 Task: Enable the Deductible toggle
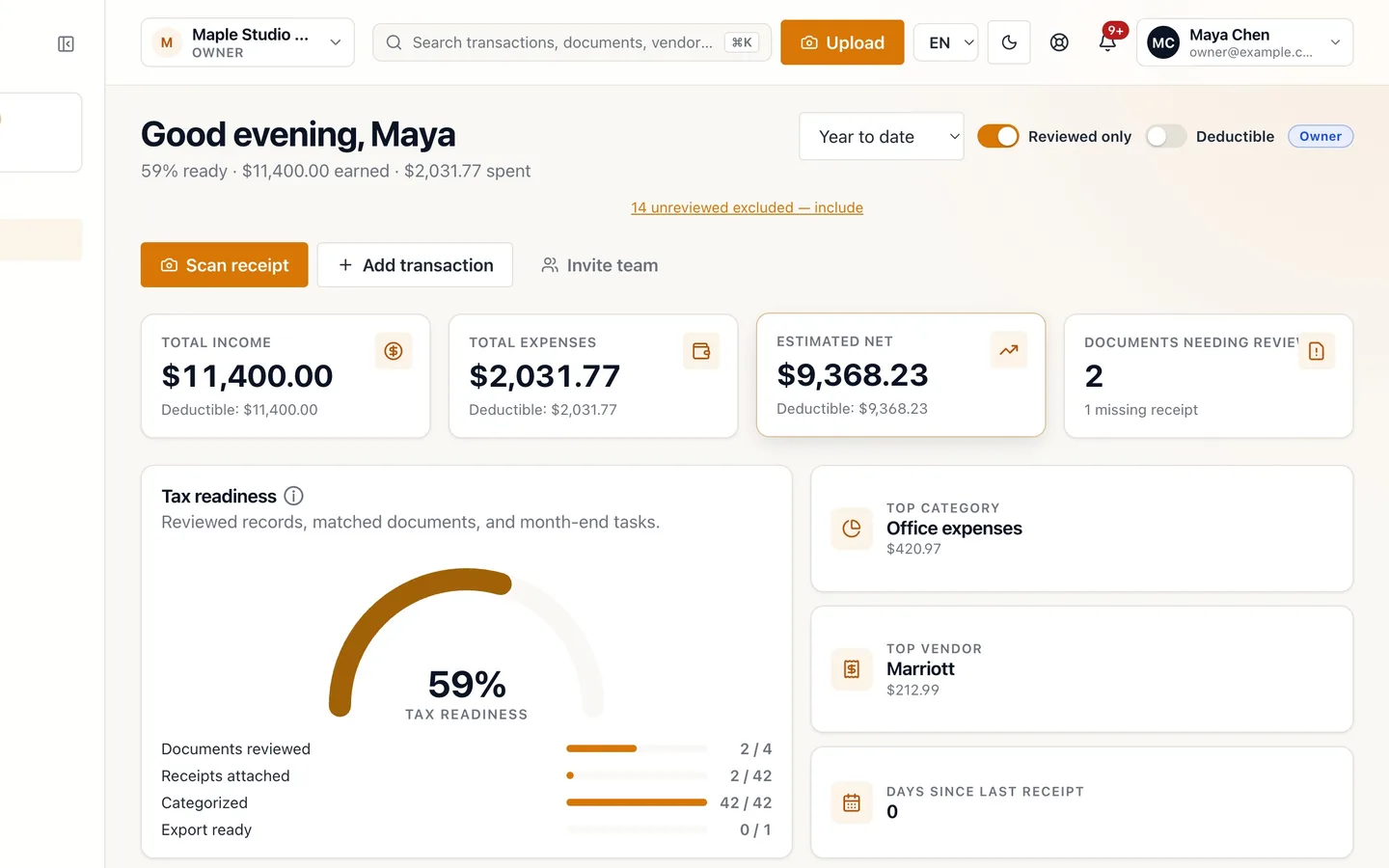(1166, 136)
